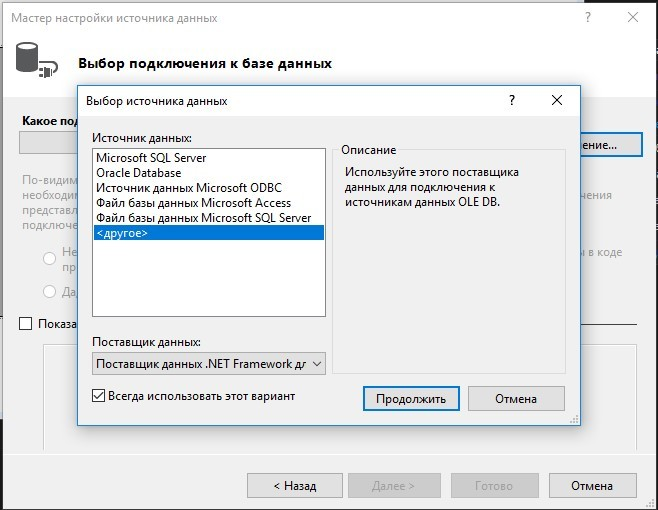This screenshot has width=658, height=510.
Task: Close the Выбор источника данных dialog
Action: pyautogui.click(x=557, y=100)
